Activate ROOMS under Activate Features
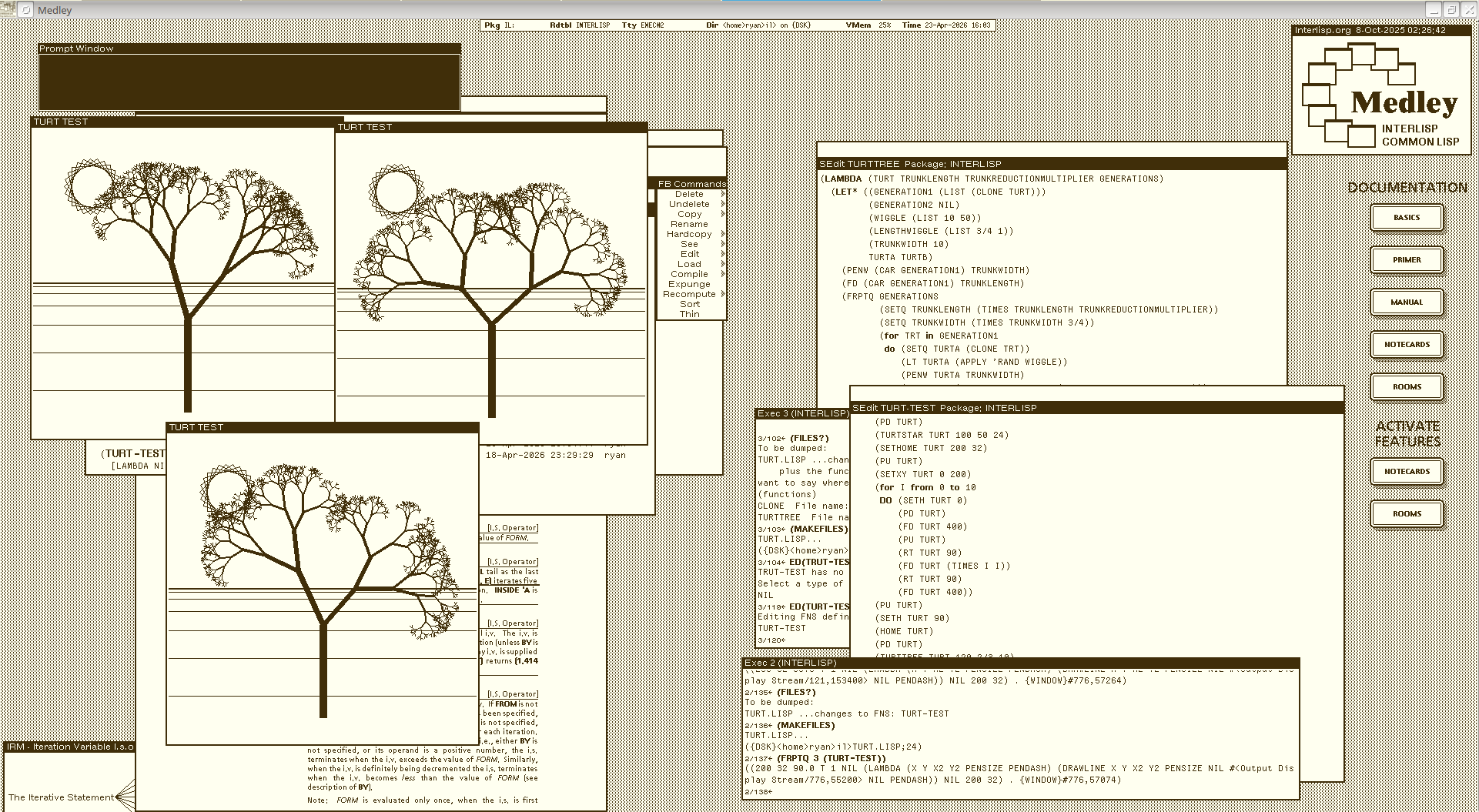1479x812 pixels. click(x=1407, y=513)
